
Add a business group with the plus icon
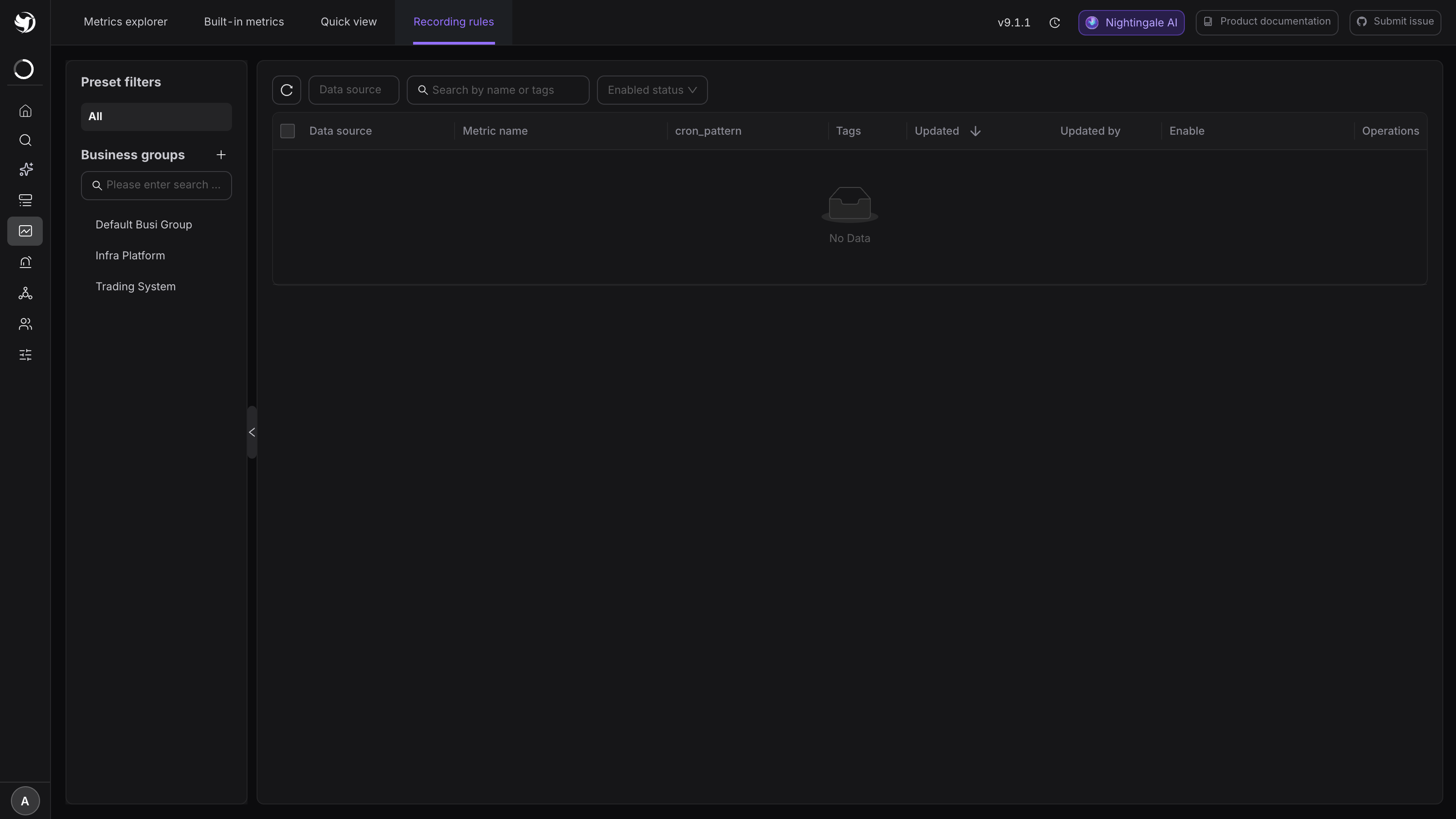point(221,155)
